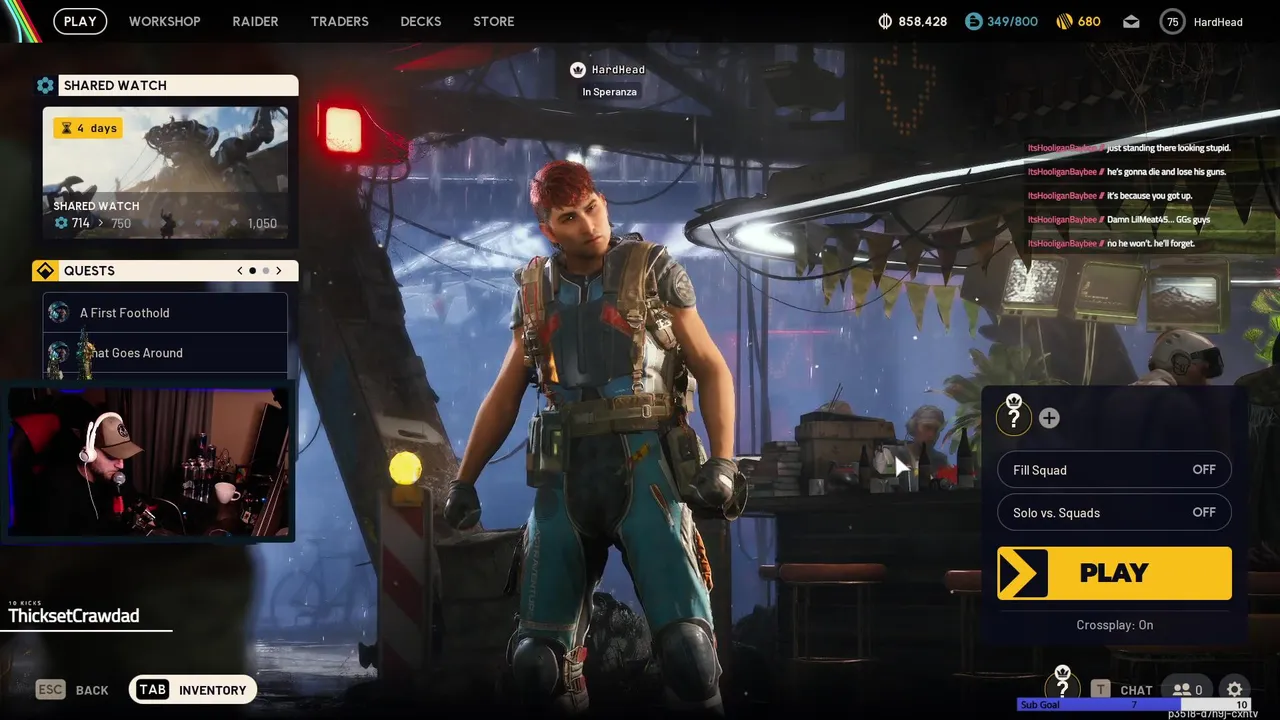Click the gear icon beside 714 progress
Screen dimensions: 1280x720
(x=61, y=223)
